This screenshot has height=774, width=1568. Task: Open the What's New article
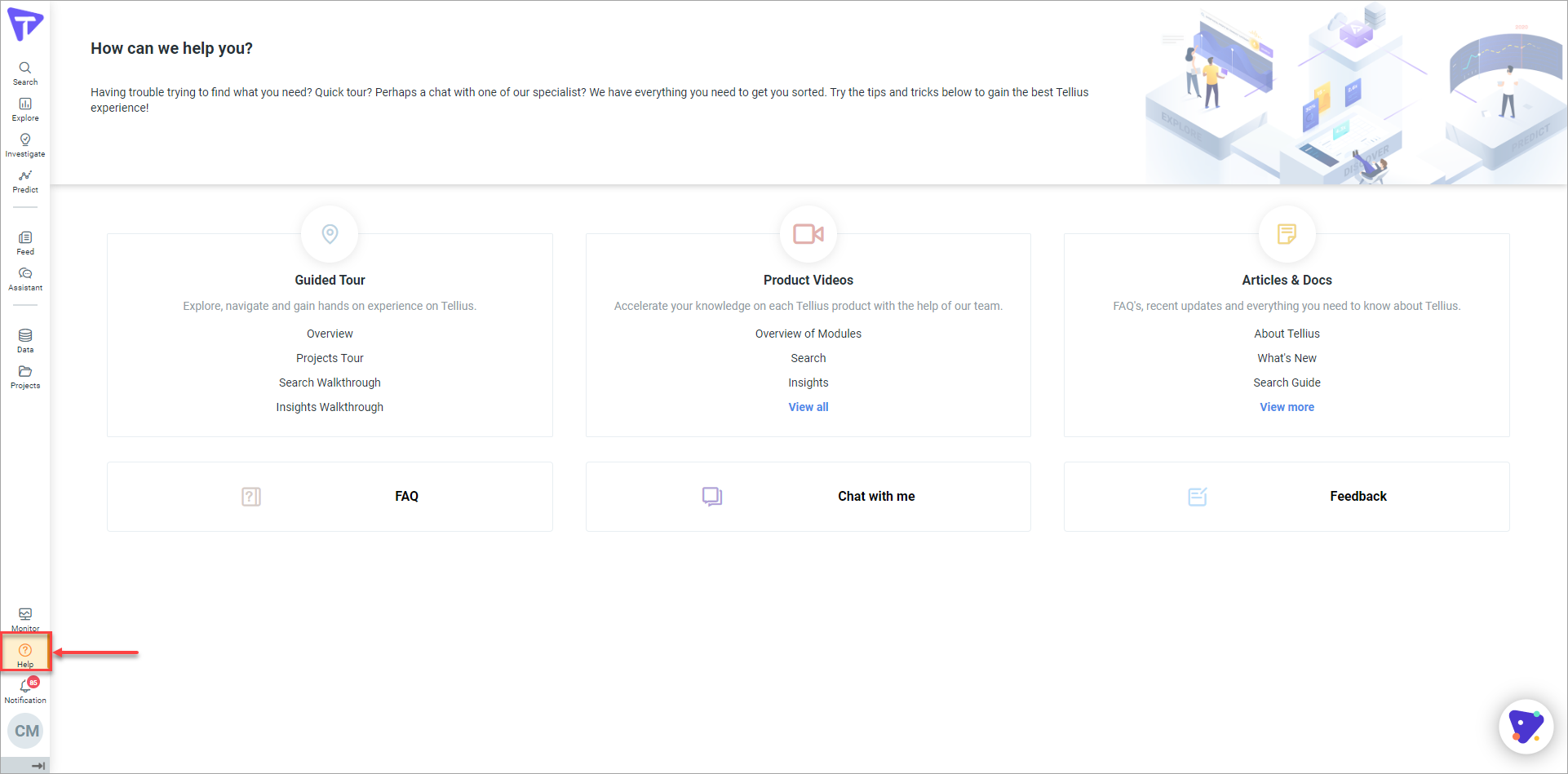[x=1287, y=358]
